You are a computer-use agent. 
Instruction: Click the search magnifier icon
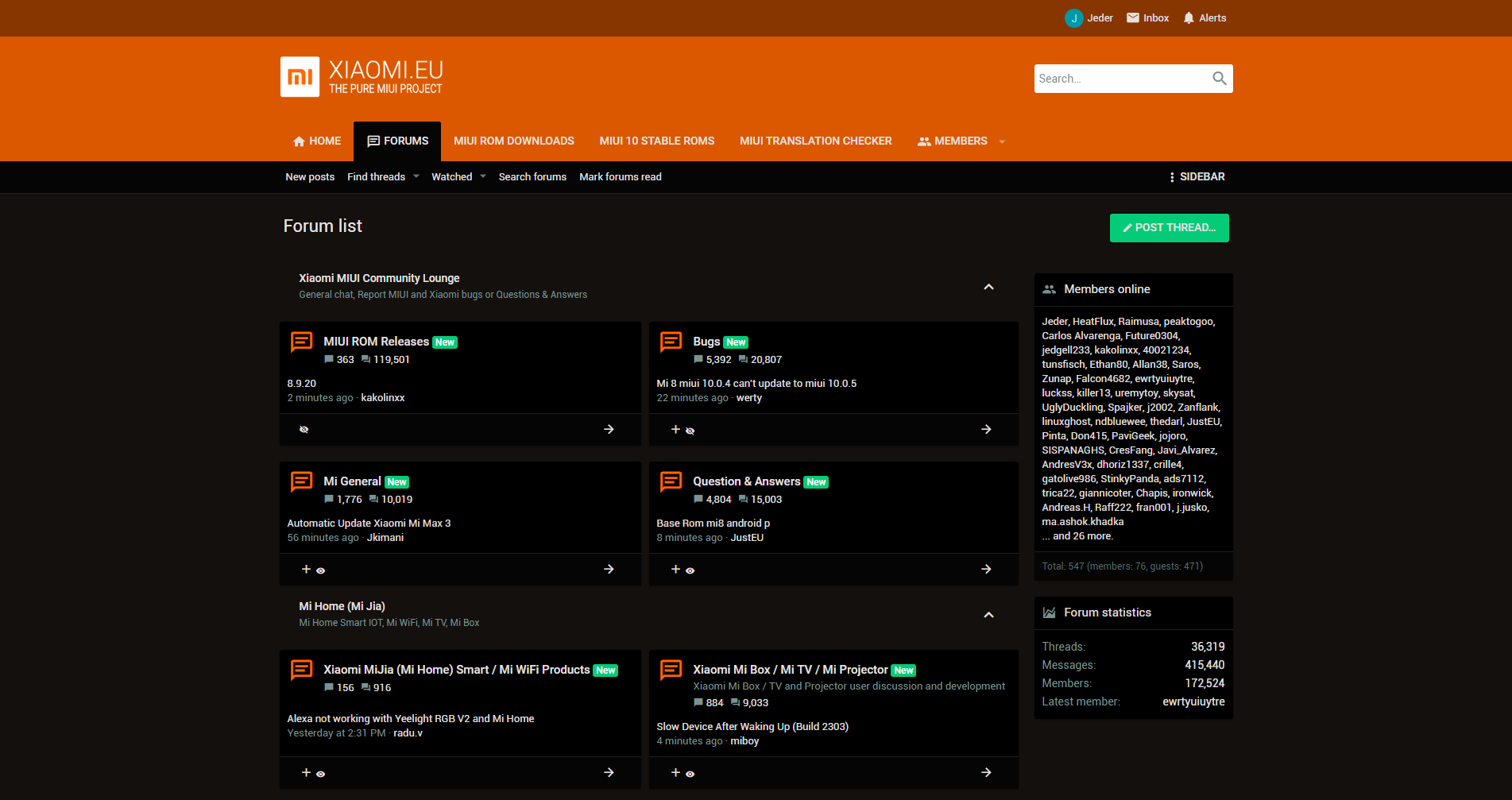click(x=1219, y=78)
